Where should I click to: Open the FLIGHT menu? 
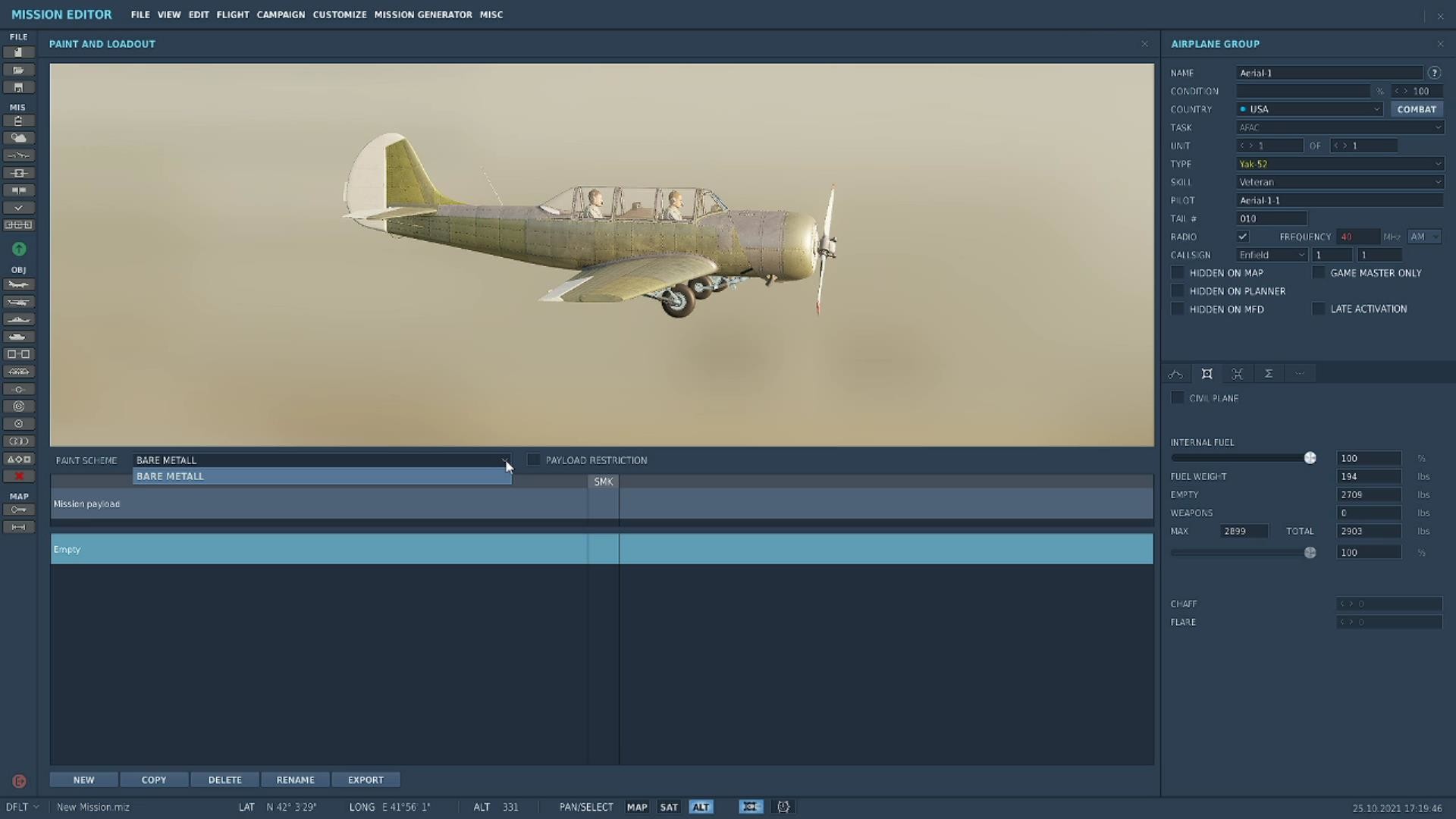click(x=233, y=14)
